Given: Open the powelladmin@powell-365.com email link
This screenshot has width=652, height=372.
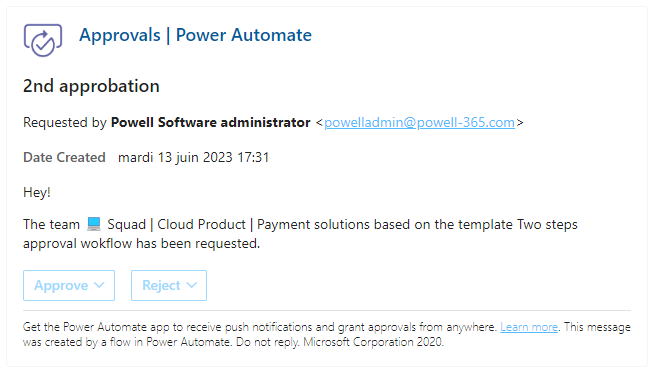Looking at the screenshot, I should pyautogui.click(x=420, y=122).
